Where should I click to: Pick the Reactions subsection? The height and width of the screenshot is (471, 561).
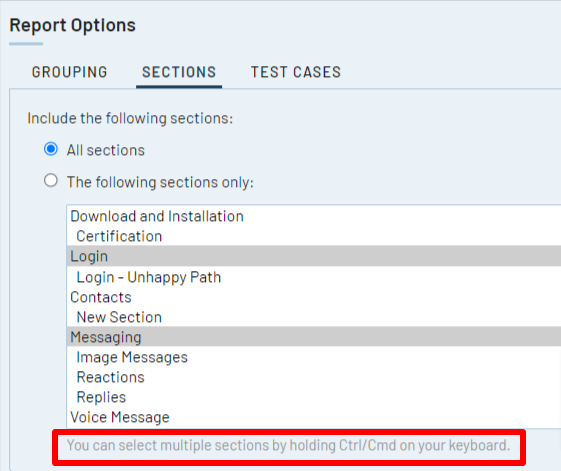click(314, 377)
